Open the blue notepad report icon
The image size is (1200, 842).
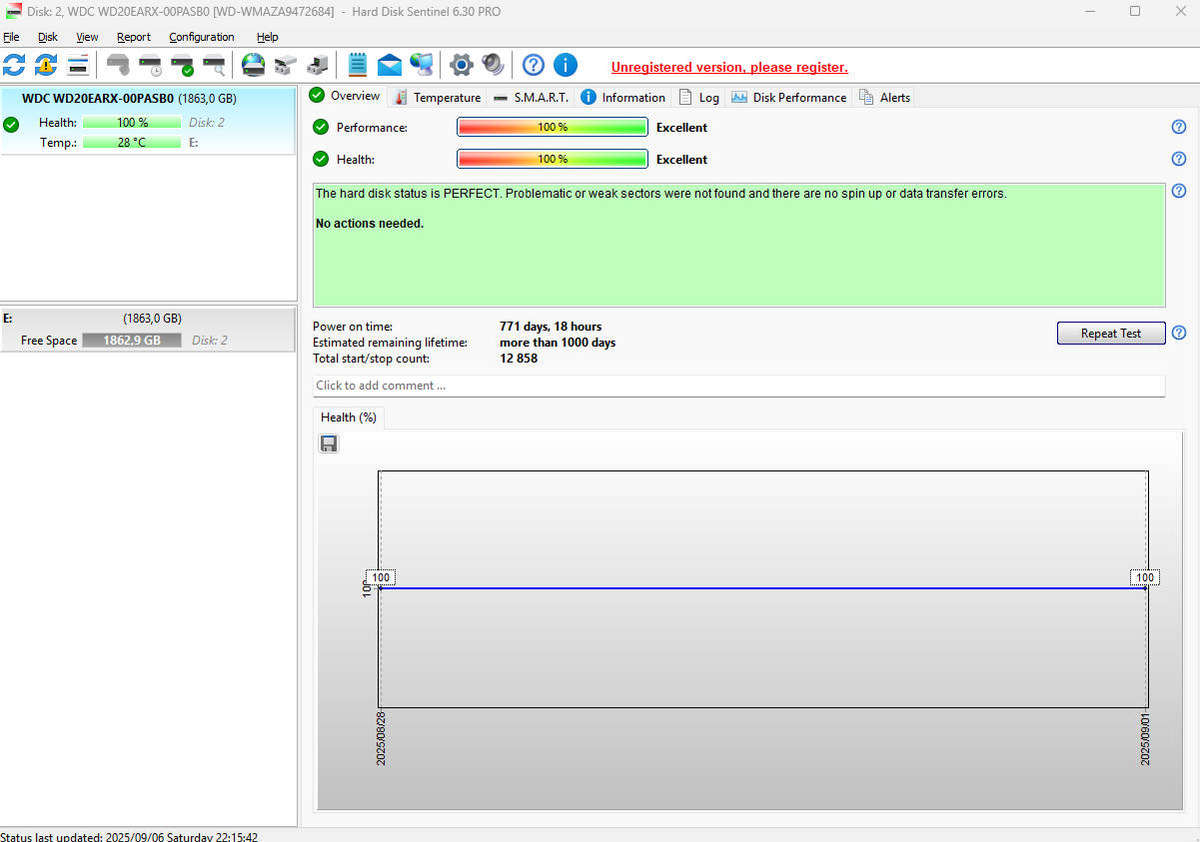[357, 65]
